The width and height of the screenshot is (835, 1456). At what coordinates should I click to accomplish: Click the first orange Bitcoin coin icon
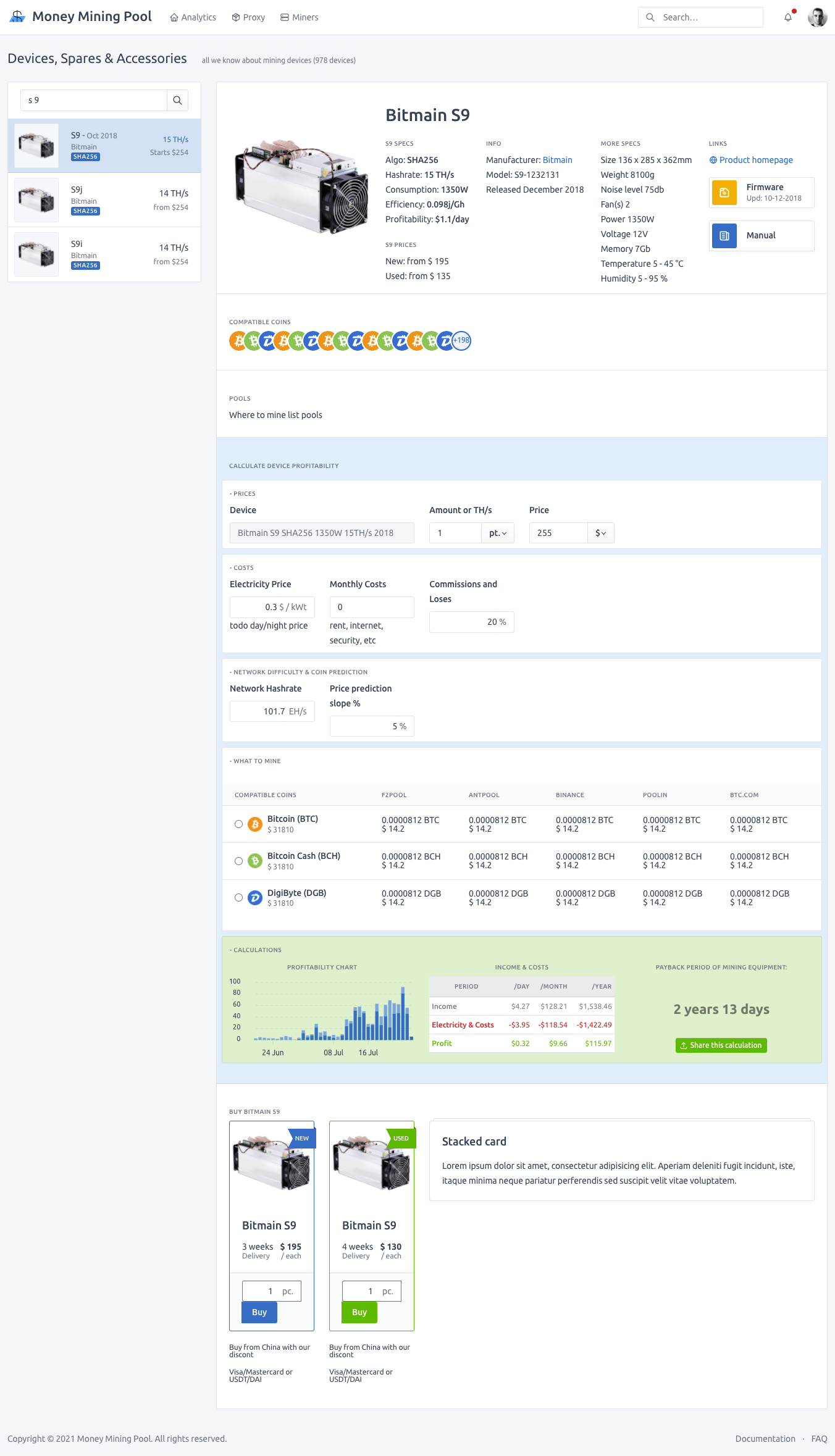[x=238, y=340]
